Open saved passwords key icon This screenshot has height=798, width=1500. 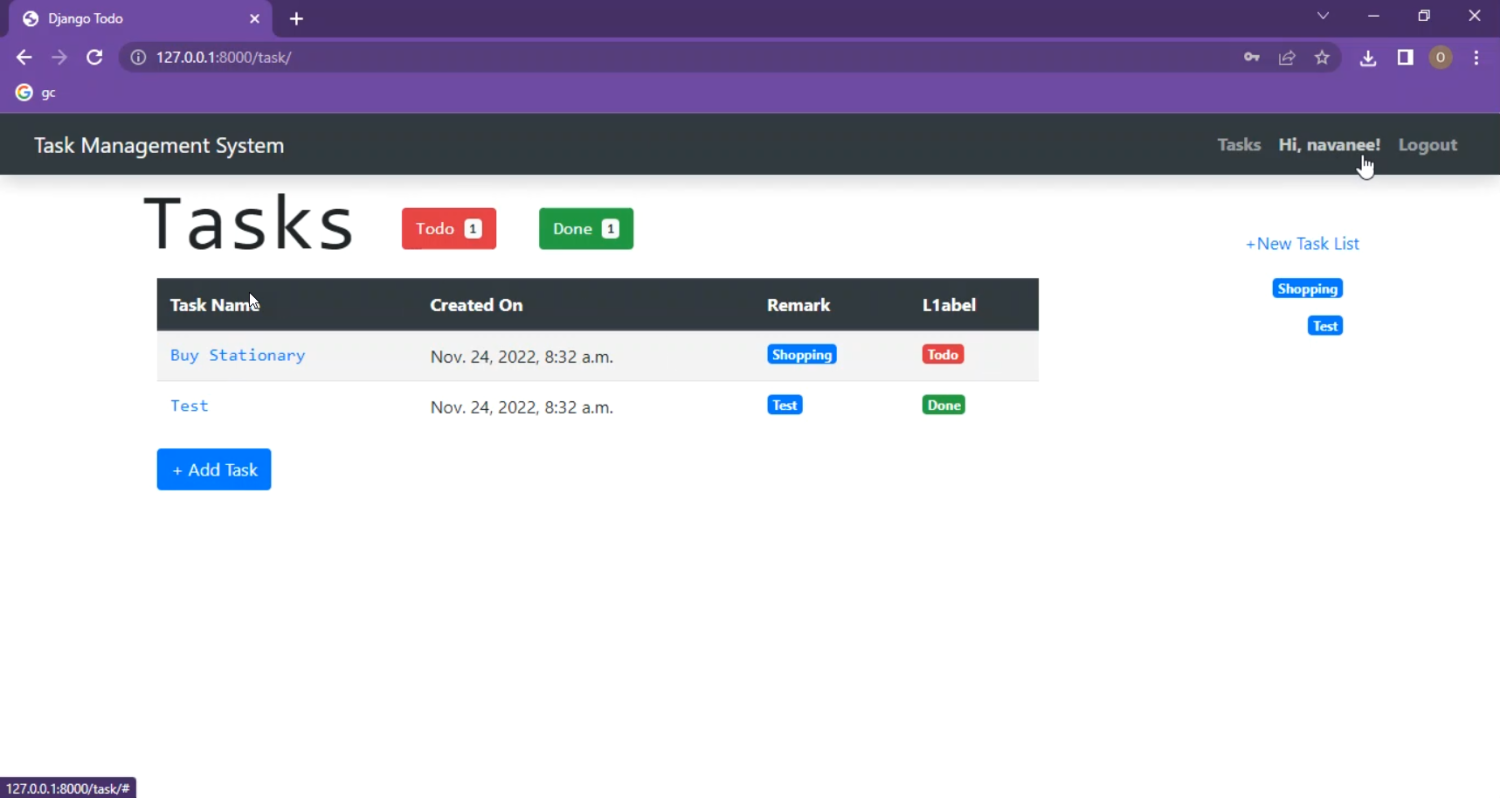(1251, 57)
